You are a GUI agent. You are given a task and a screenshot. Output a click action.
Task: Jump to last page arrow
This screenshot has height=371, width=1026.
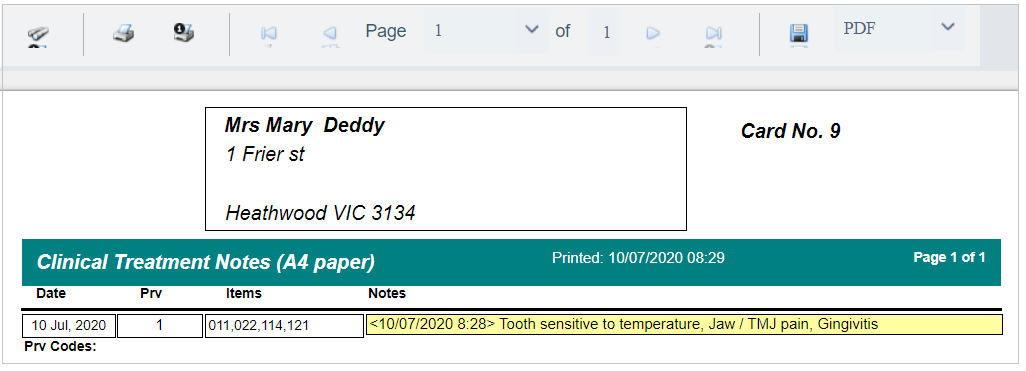(x=713, y=34)
